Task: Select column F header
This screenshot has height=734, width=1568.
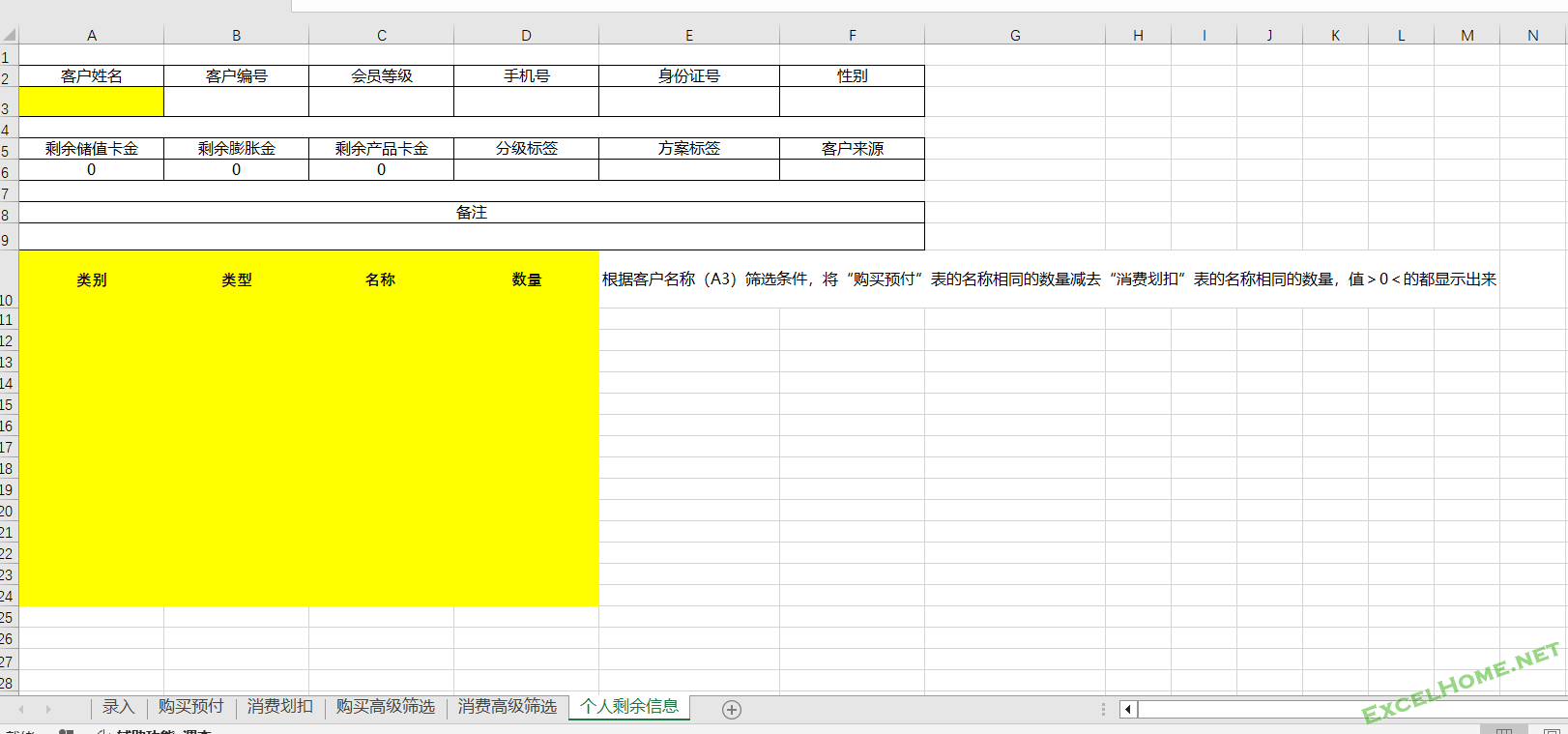Action: [x=853, y=35]
